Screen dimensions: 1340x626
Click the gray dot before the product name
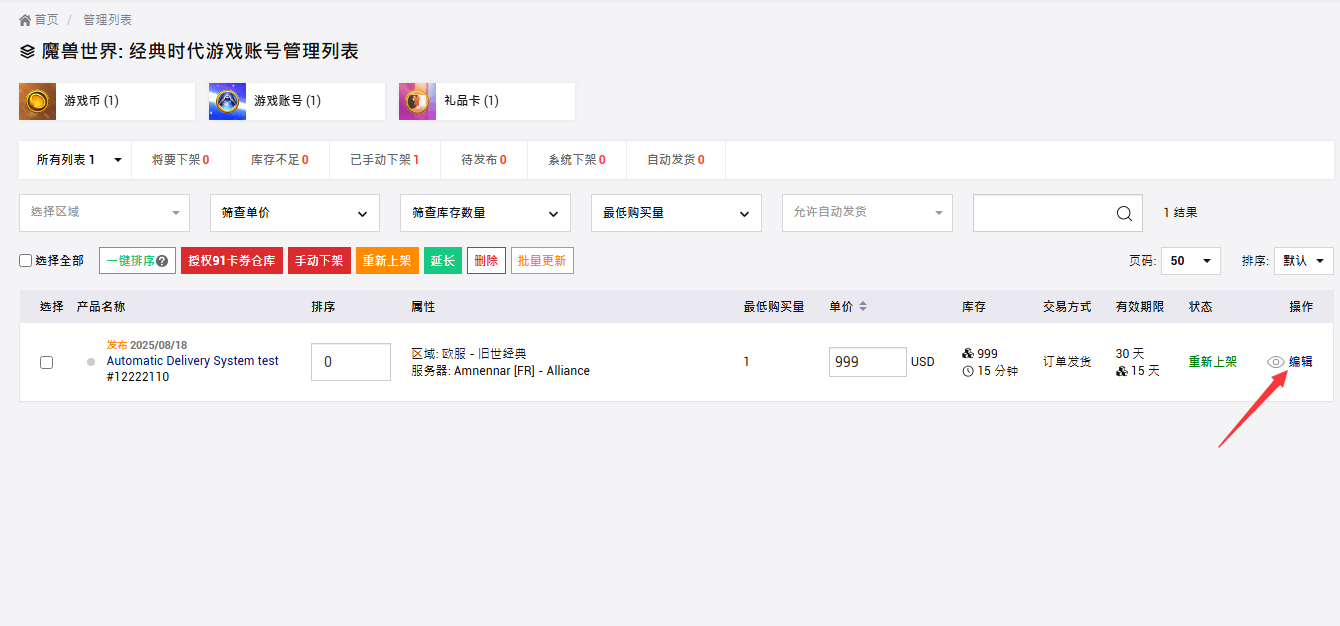90,361
